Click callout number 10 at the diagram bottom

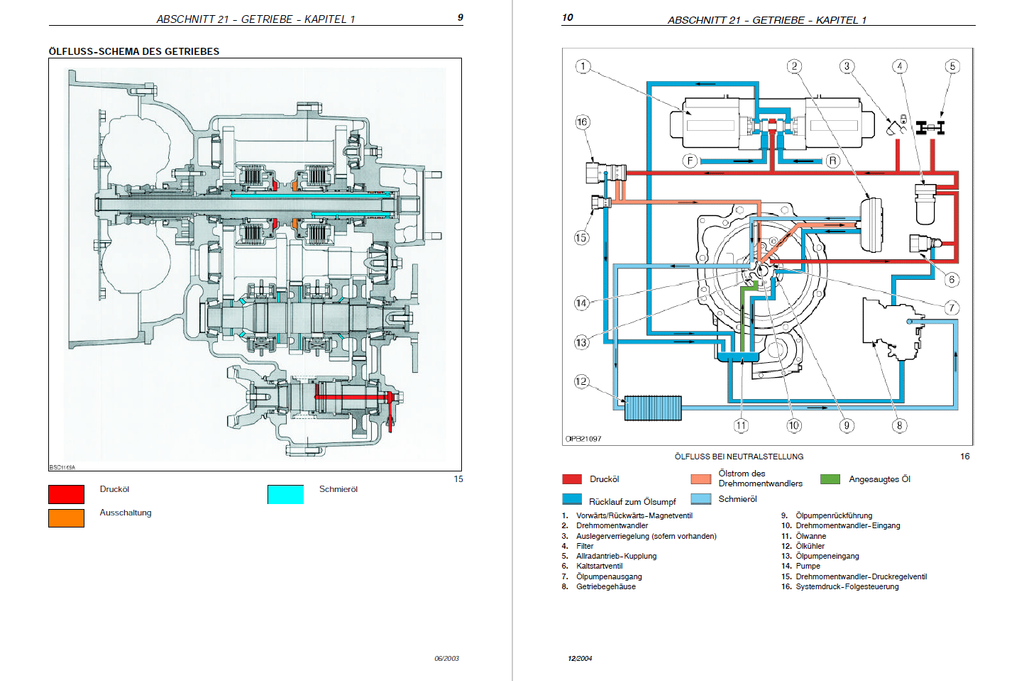pyautogui.click(x=793, y=426)
